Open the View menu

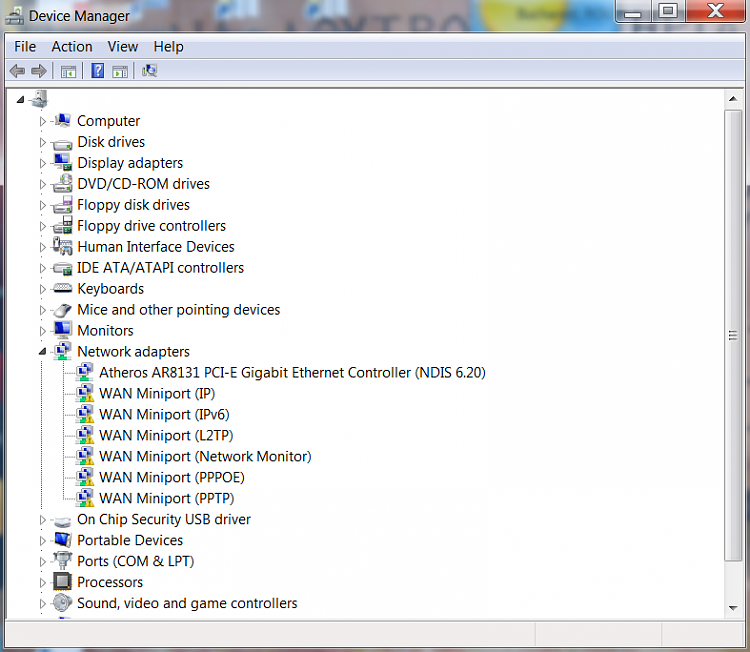pyautogui.click(x=122, y=47)
